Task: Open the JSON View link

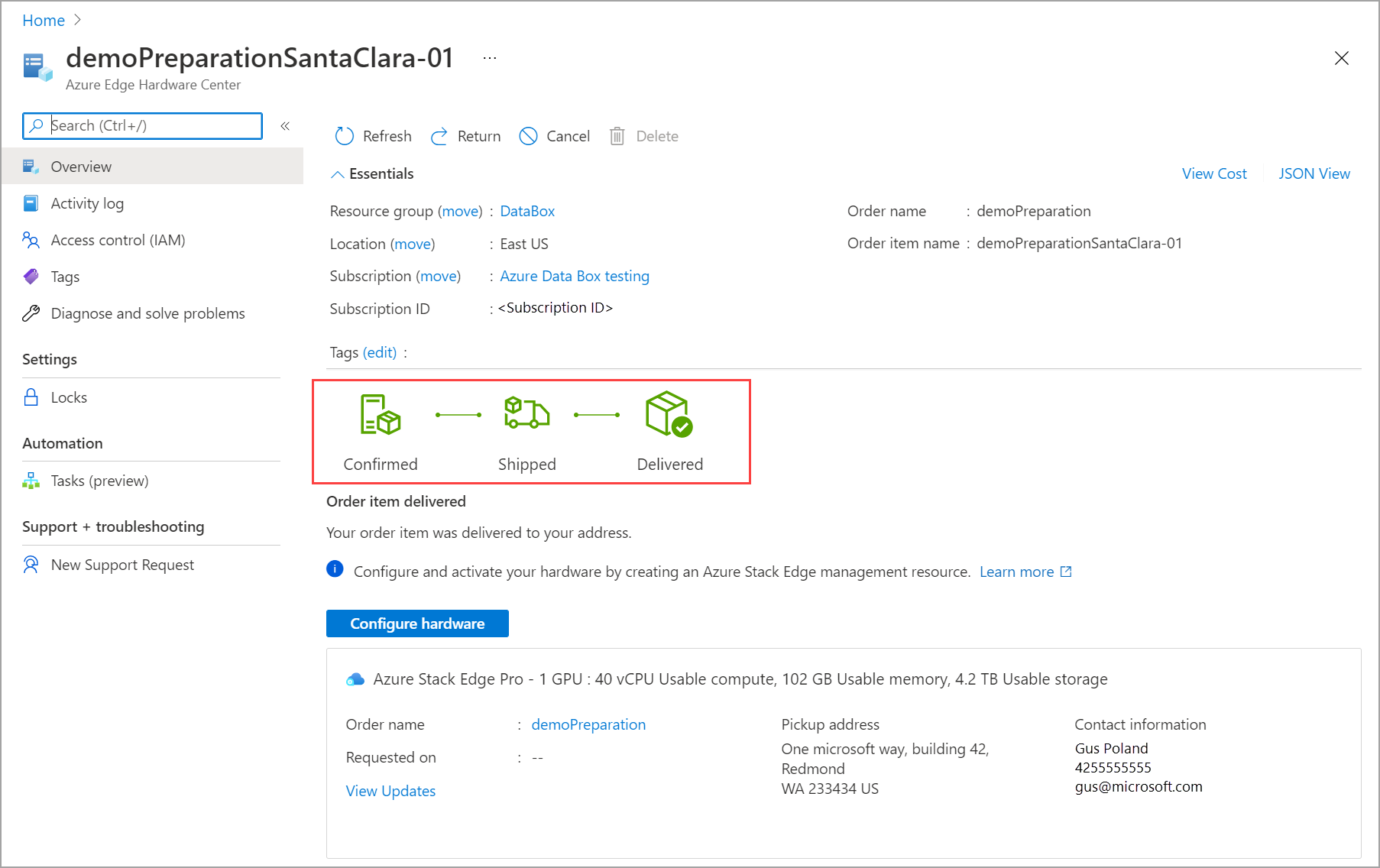Action: [1314, 173]
